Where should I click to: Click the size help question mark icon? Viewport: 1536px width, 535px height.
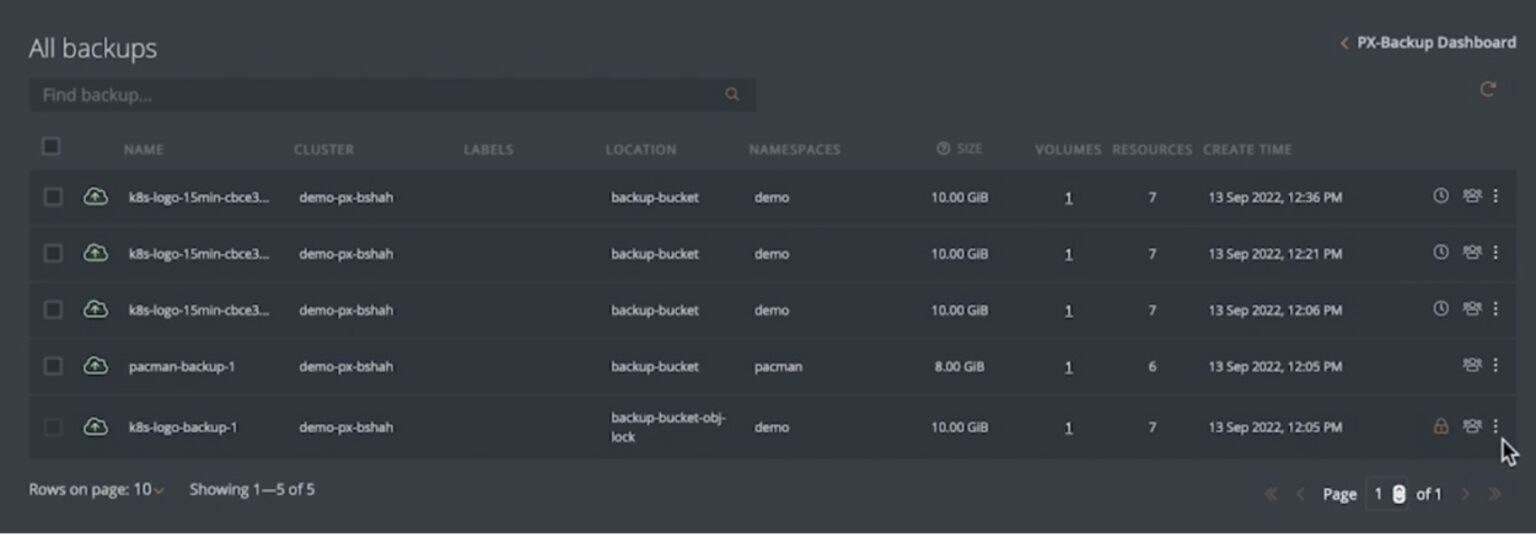pyautogui.click(x=943, y=149)
